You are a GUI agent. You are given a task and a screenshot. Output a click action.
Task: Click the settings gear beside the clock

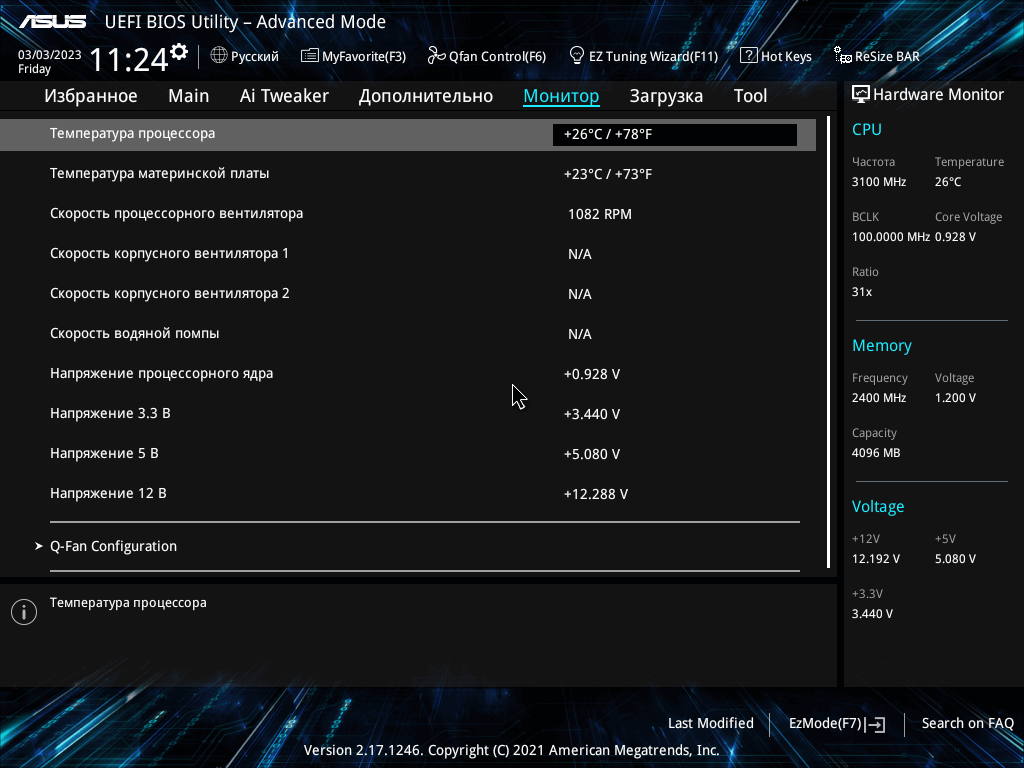(179, 52)
